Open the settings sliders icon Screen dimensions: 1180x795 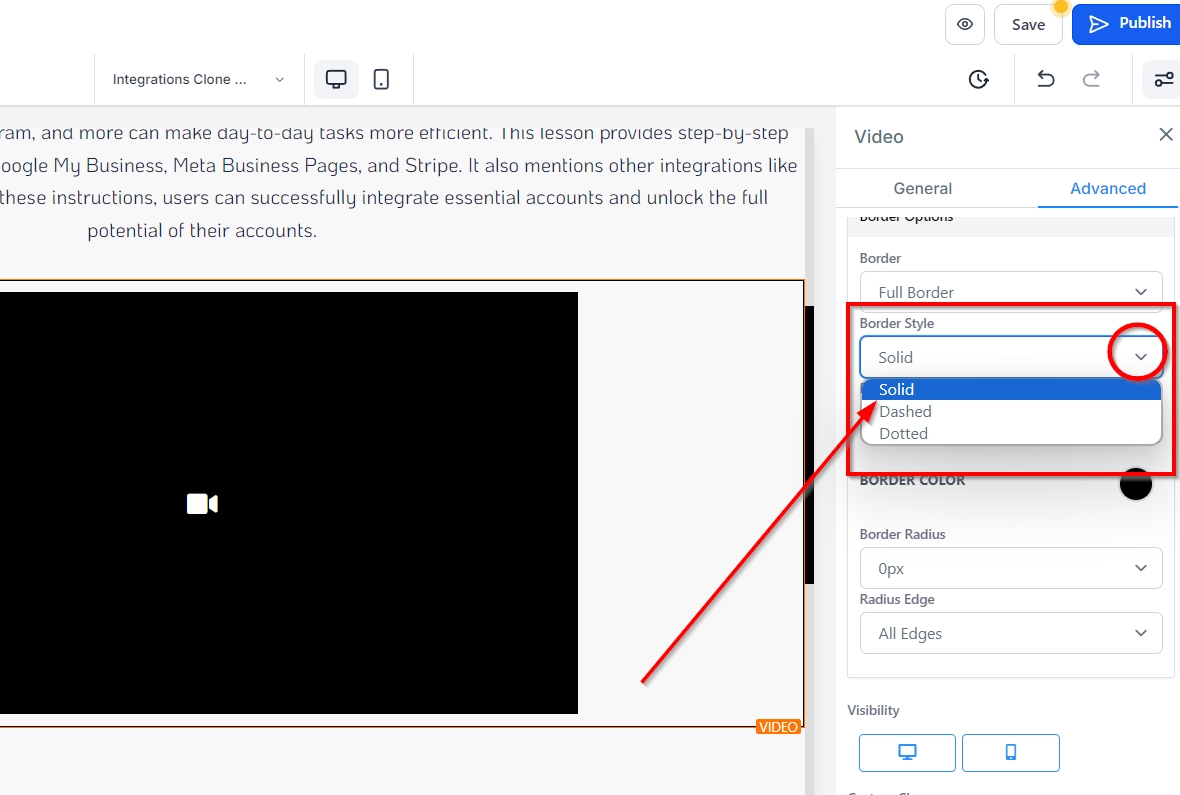[x=1163, y=79]
